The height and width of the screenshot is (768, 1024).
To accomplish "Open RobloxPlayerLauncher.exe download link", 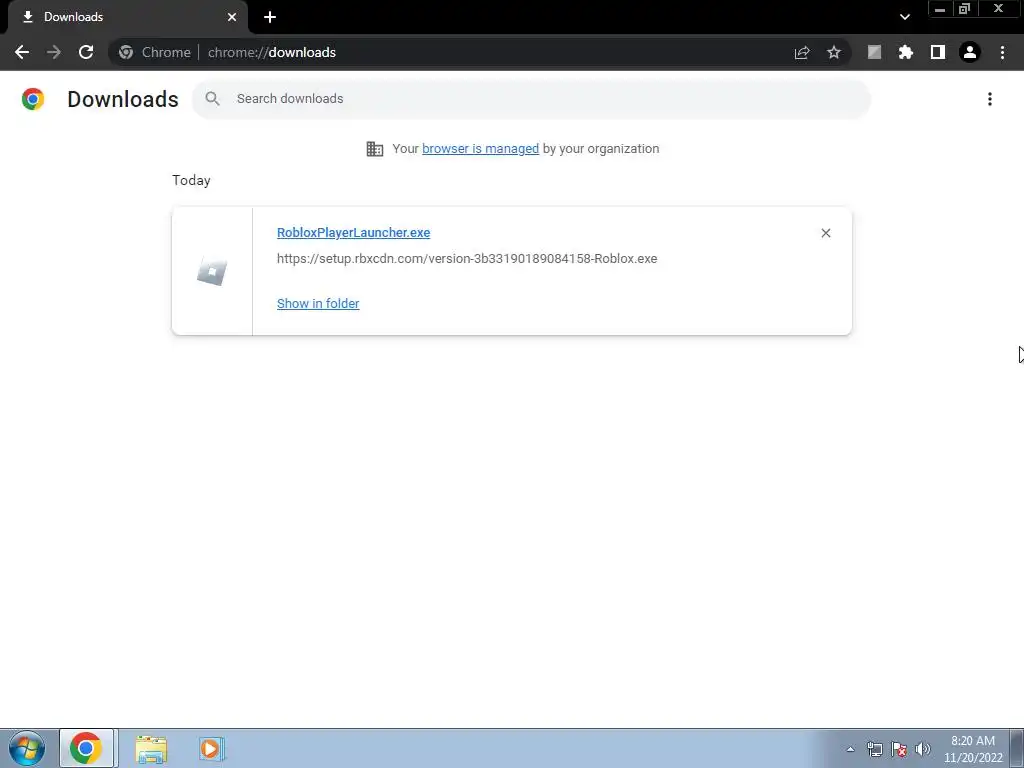I will pyautogui.click(x=353, y=232).
